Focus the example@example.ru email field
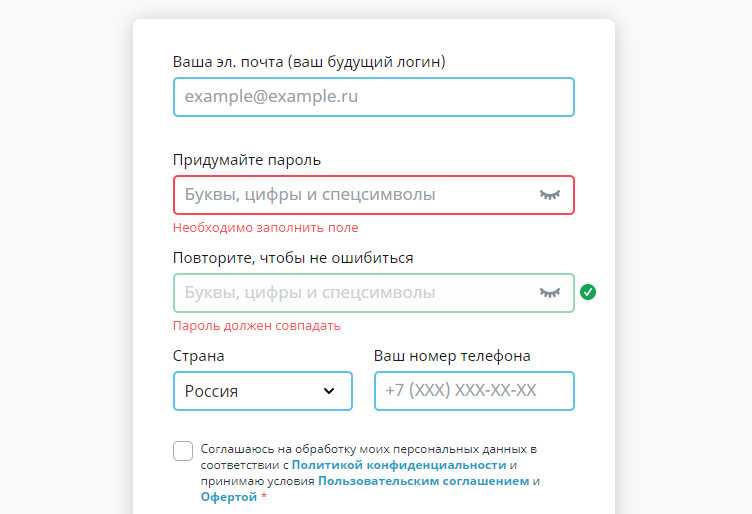Viewport: 752px width, 514px height. click(x=373, y=97)
